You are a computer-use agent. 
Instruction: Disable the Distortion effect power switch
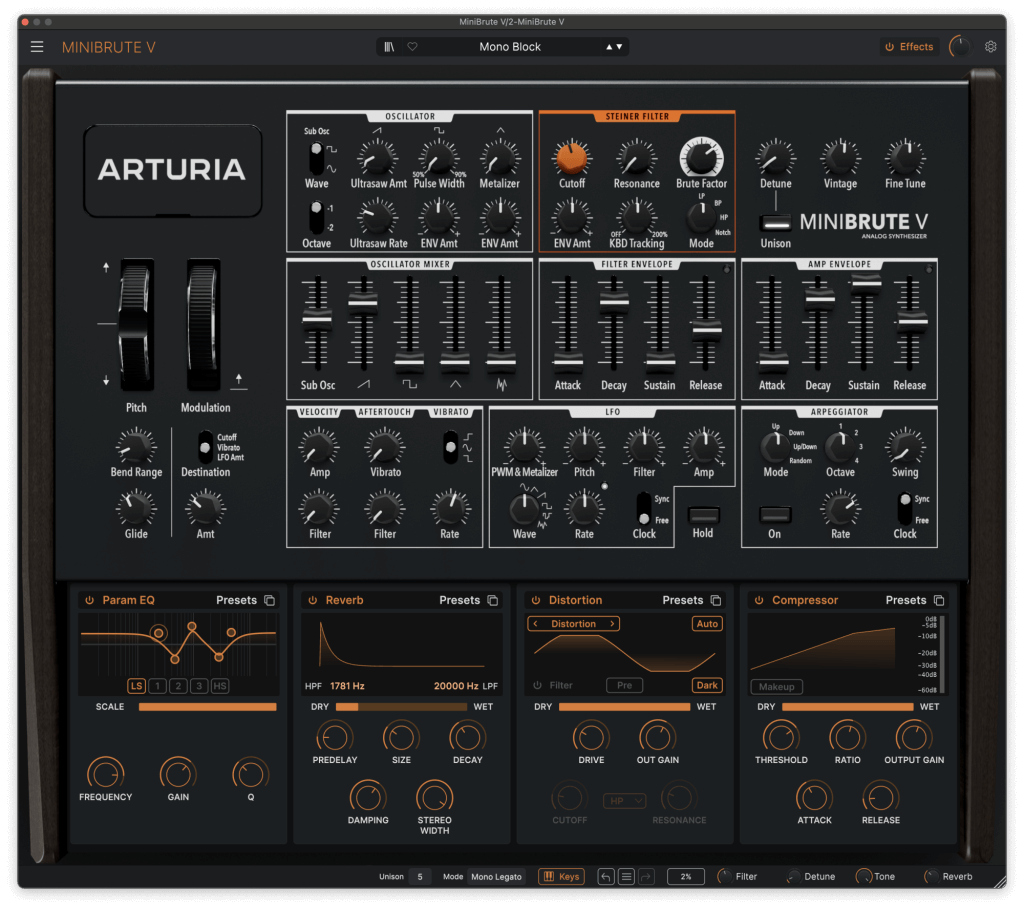[535, 600]
